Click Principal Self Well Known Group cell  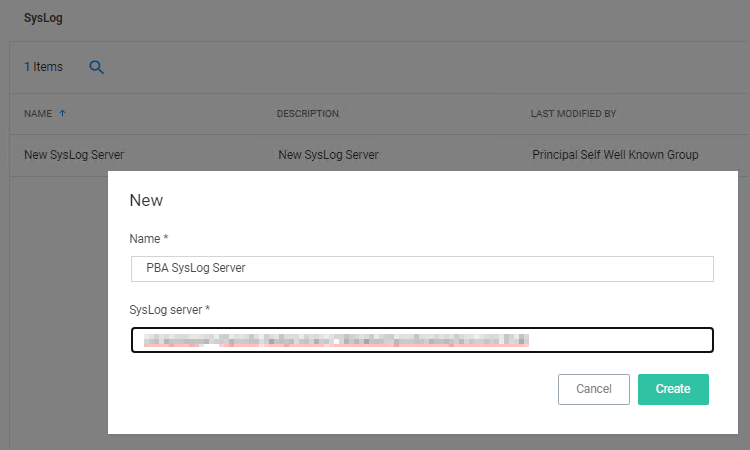[x=615, y=155]
